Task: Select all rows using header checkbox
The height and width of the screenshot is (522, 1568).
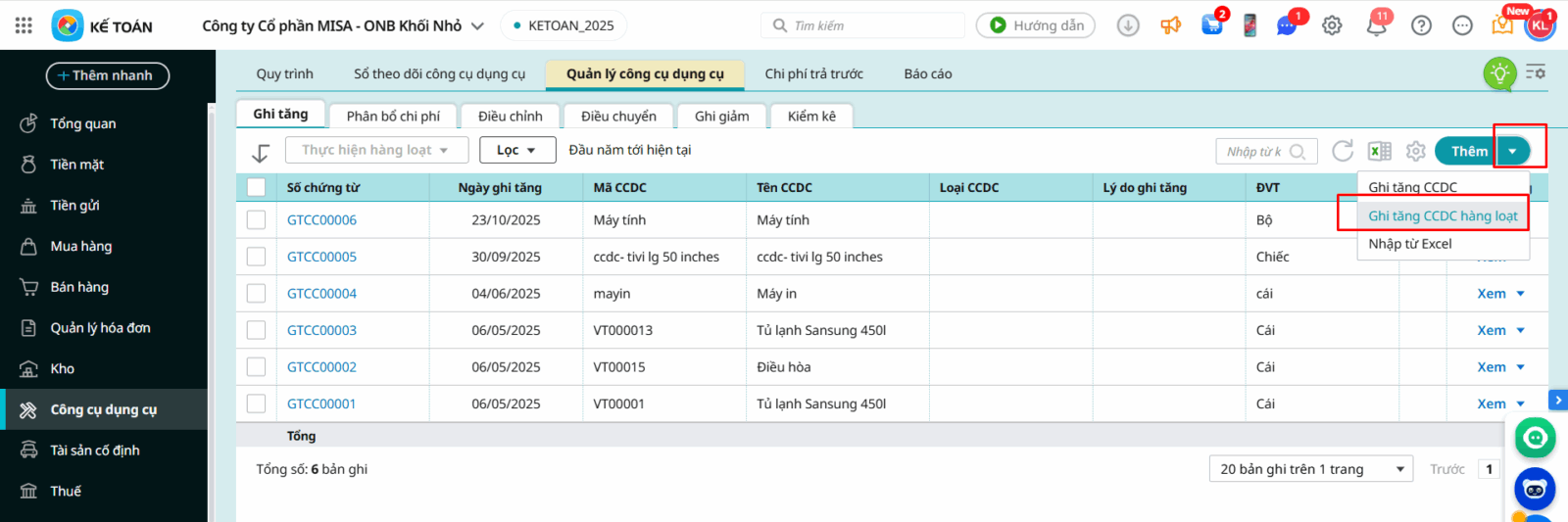Action: pos(257,187)
